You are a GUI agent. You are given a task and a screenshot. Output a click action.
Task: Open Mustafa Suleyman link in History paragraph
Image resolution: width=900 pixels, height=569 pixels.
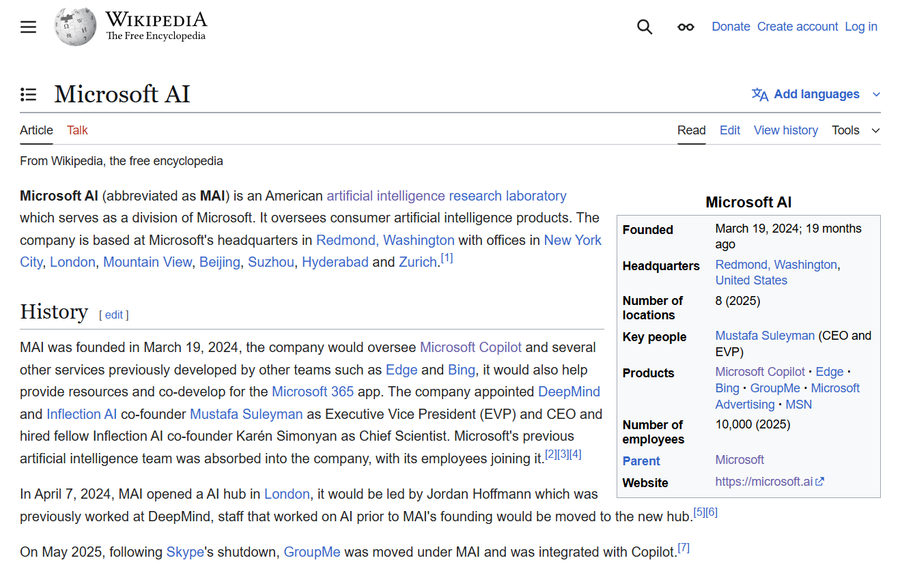pos(246,414)
